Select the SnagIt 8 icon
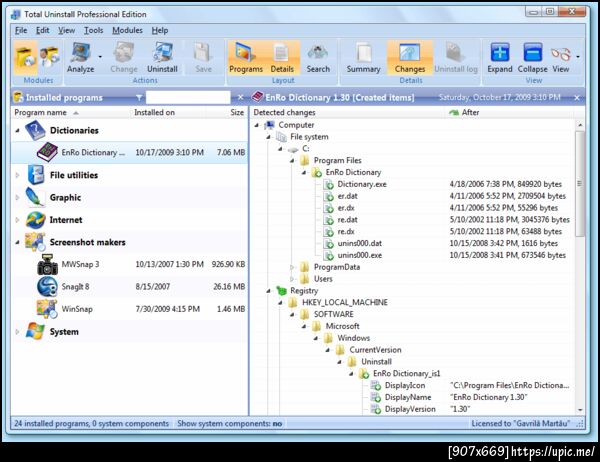 click(x=47, y=287)
